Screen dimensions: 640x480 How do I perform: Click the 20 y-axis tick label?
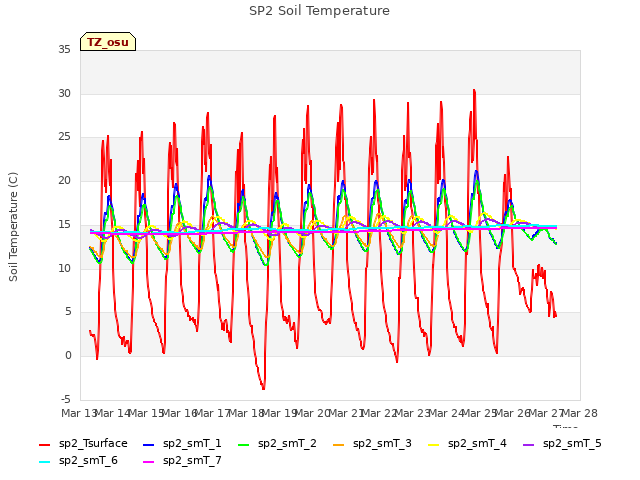[64, 180]
